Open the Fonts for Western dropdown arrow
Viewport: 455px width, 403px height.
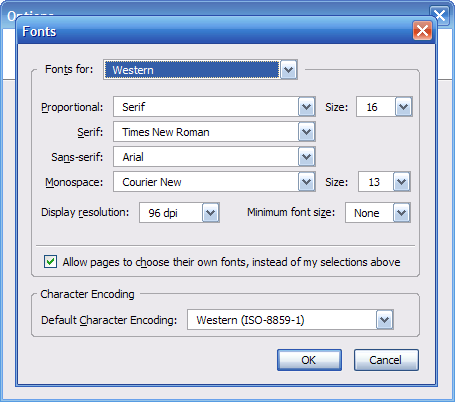click(288, 70)
